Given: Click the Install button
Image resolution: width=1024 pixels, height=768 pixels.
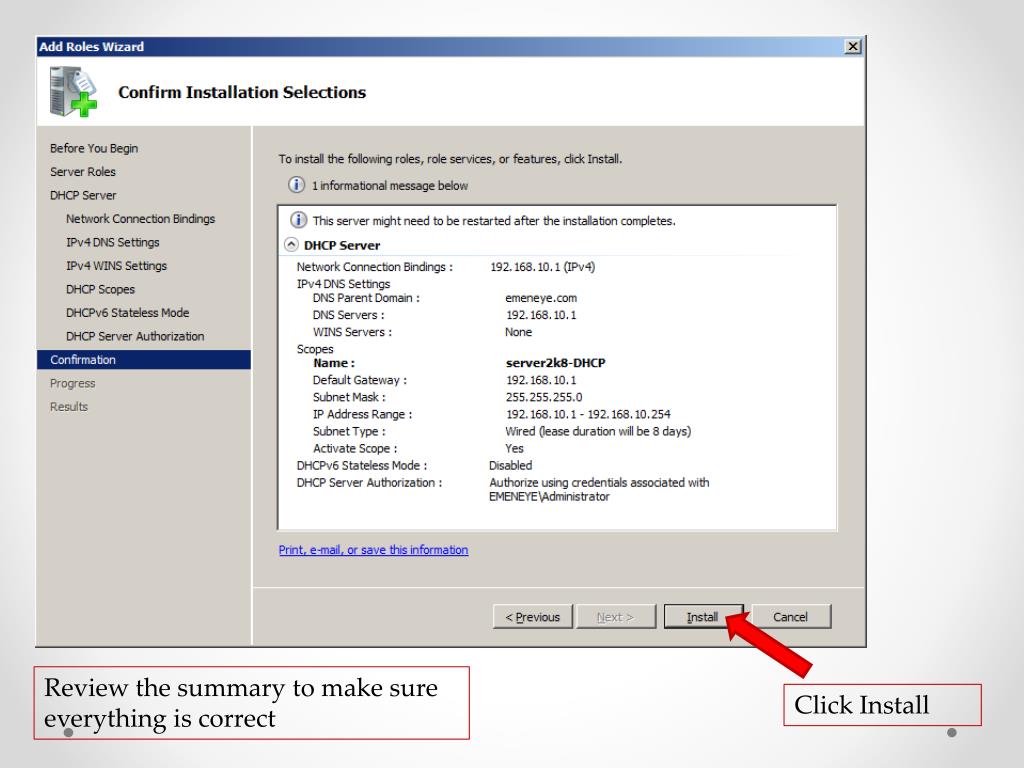Looking at the screenshot, I should 703,616.
